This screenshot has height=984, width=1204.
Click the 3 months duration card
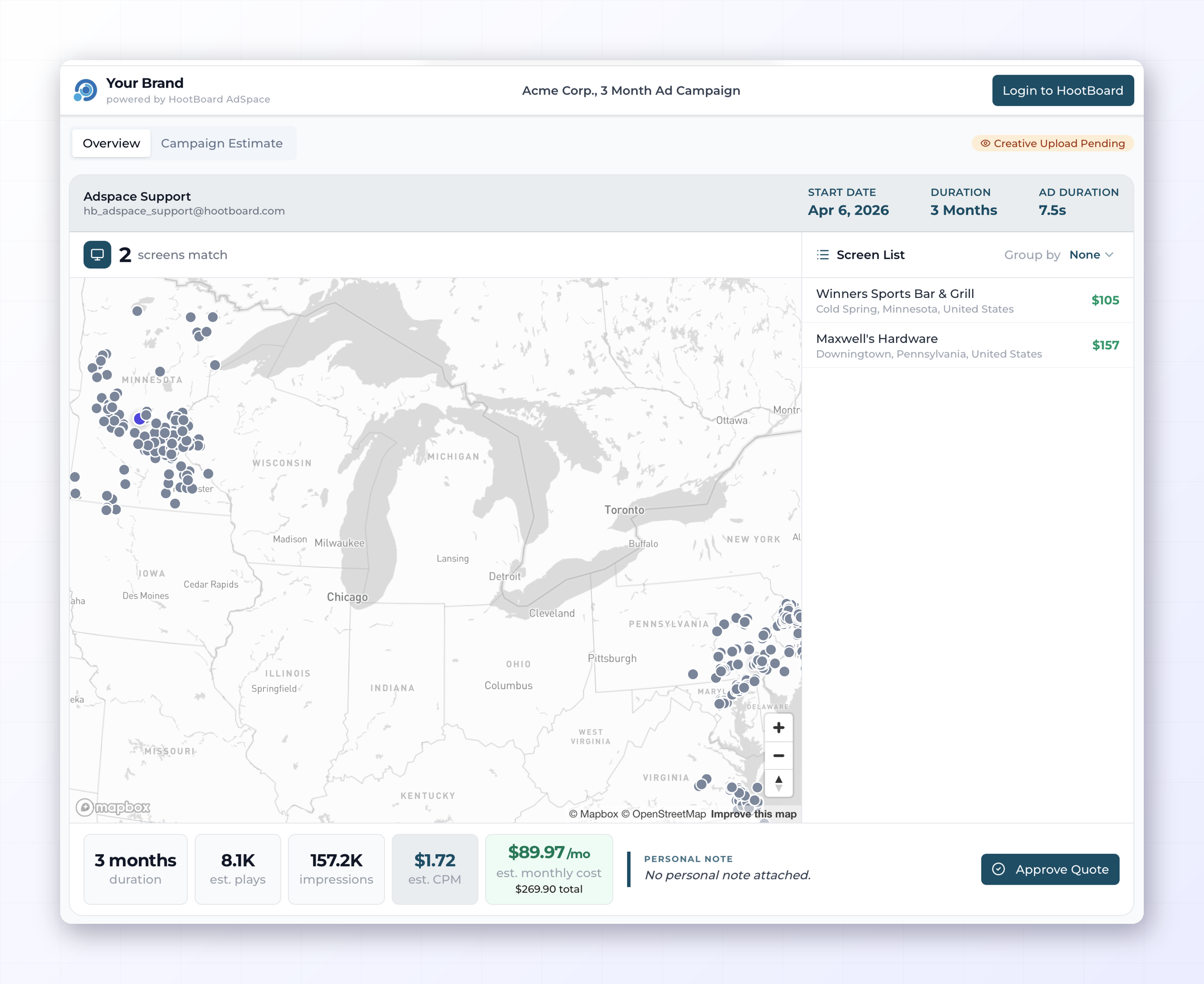coord(135,870)
